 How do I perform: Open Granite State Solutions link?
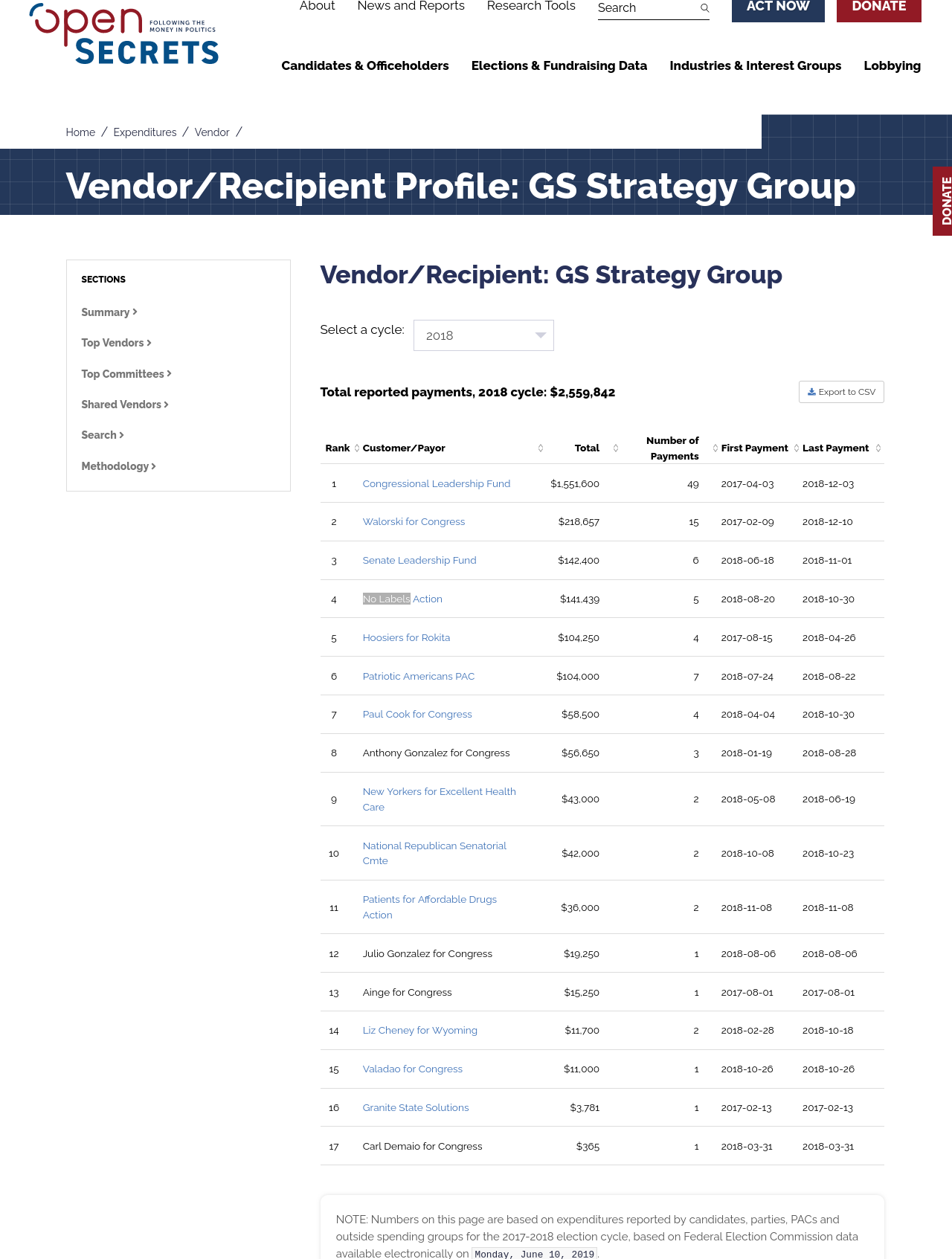pyautogui.click(x=416, y=1108)
